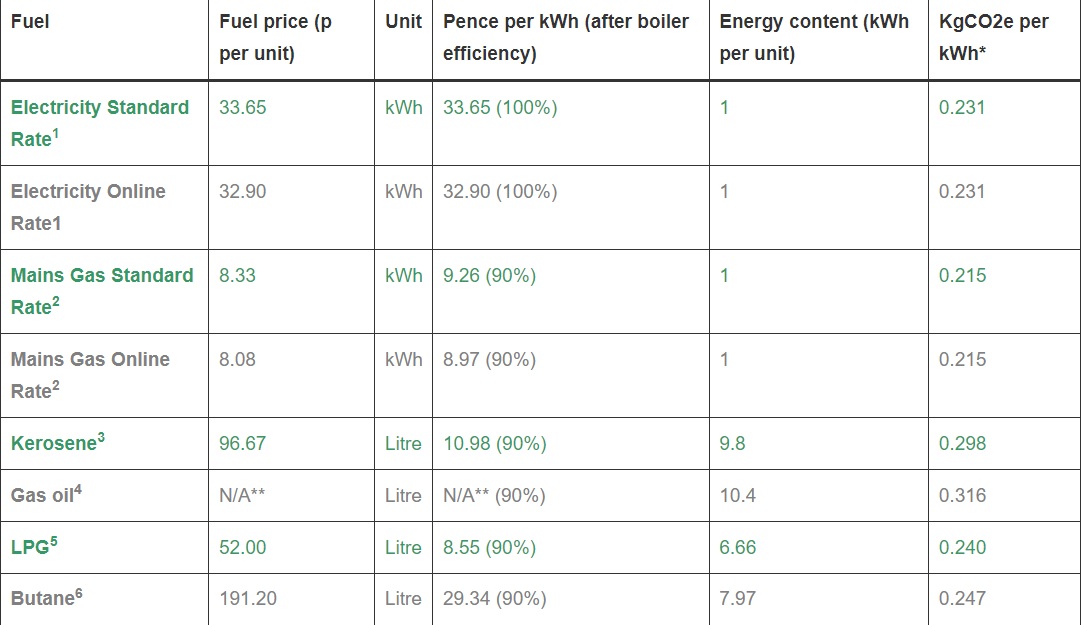Click the Butane row label
The width and height of the screenshot is (1081, 625).
pos(46,598)
